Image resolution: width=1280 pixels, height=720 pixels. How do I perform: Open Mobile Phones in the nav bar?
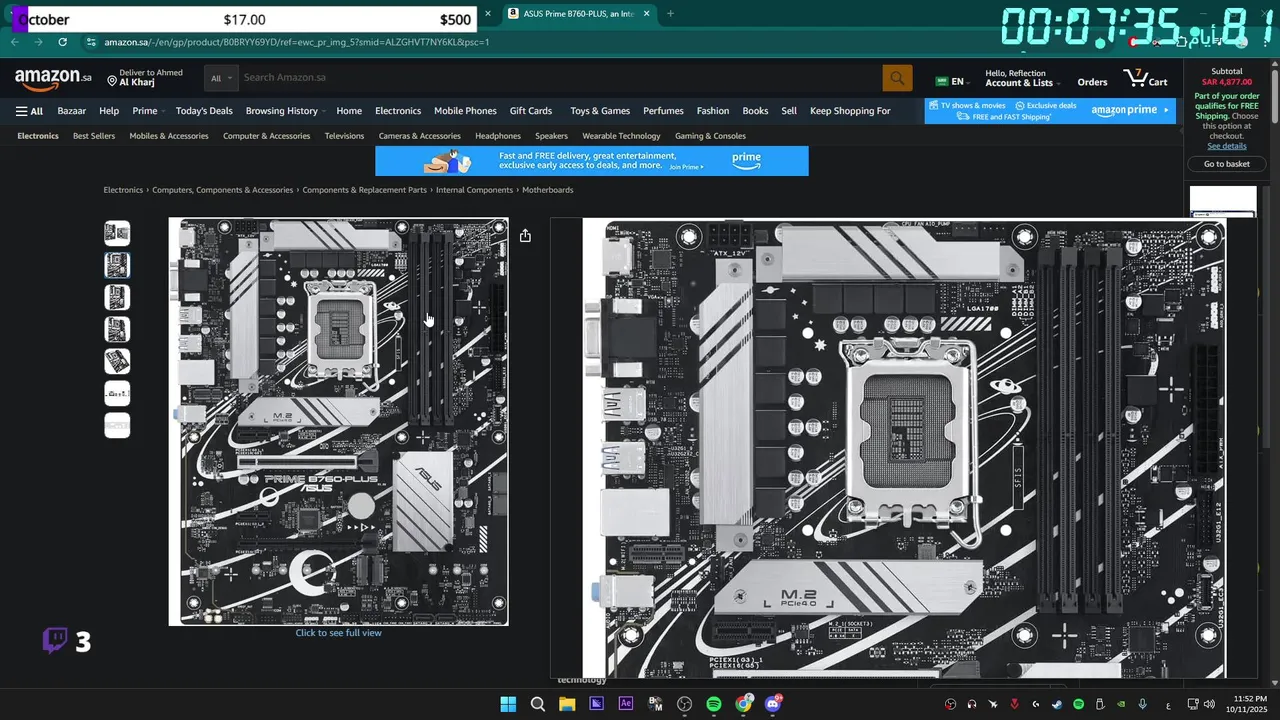(465, 111)
